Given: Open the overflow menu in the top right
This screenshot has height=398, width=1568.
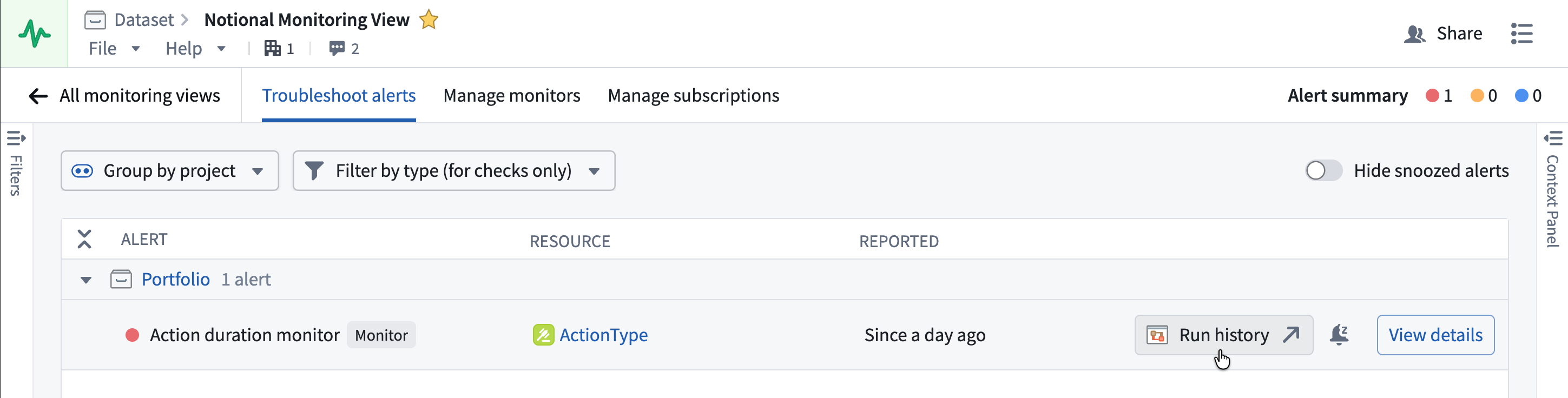Looking at the screenshot, I should [1521, 34].
